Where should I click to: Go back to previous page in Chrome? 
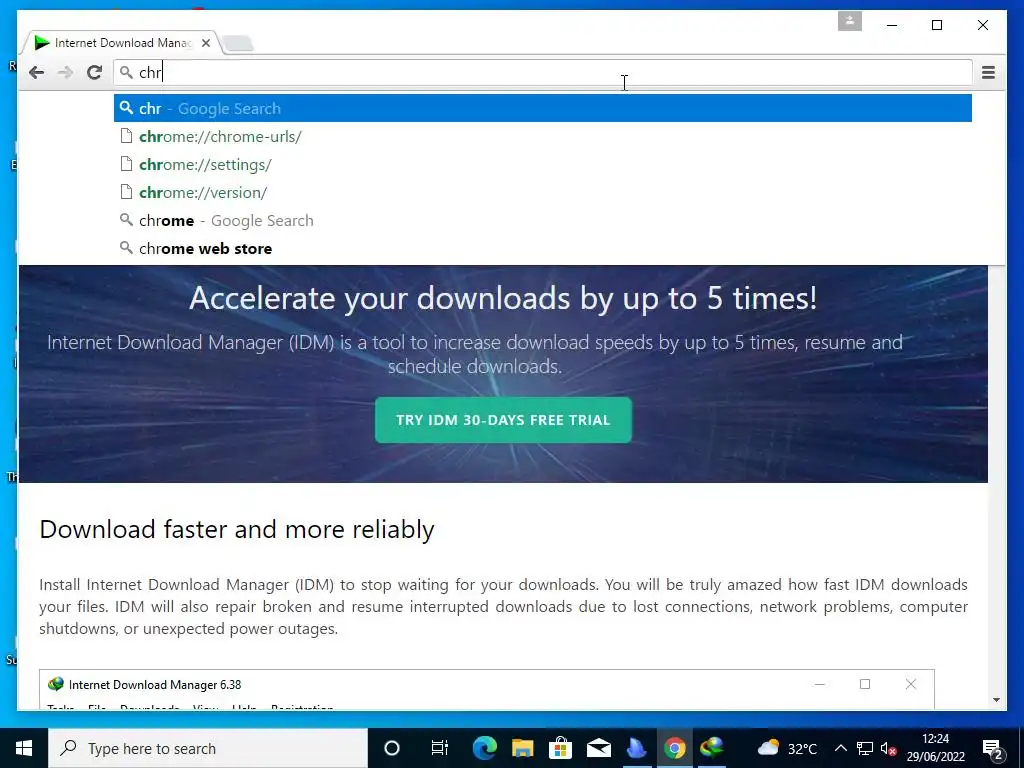(37, 72)
